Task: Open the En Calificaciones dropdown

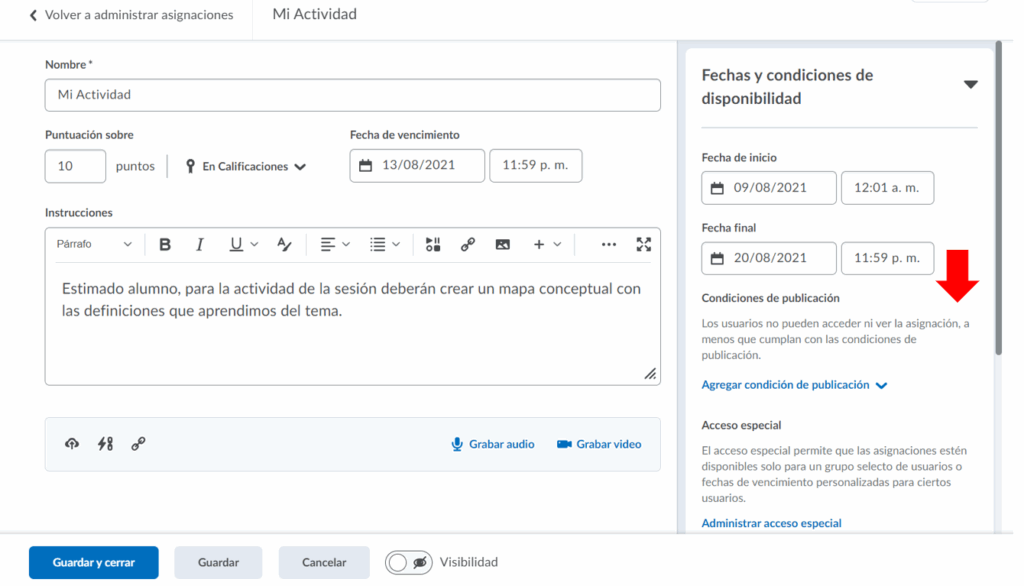Action: click(246, 167)
